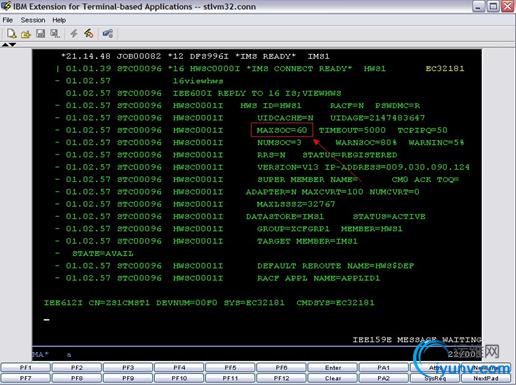The width and height of the screenshot is (516, 385).
Task: Click the PF3 key button
Action: [128, 367]
